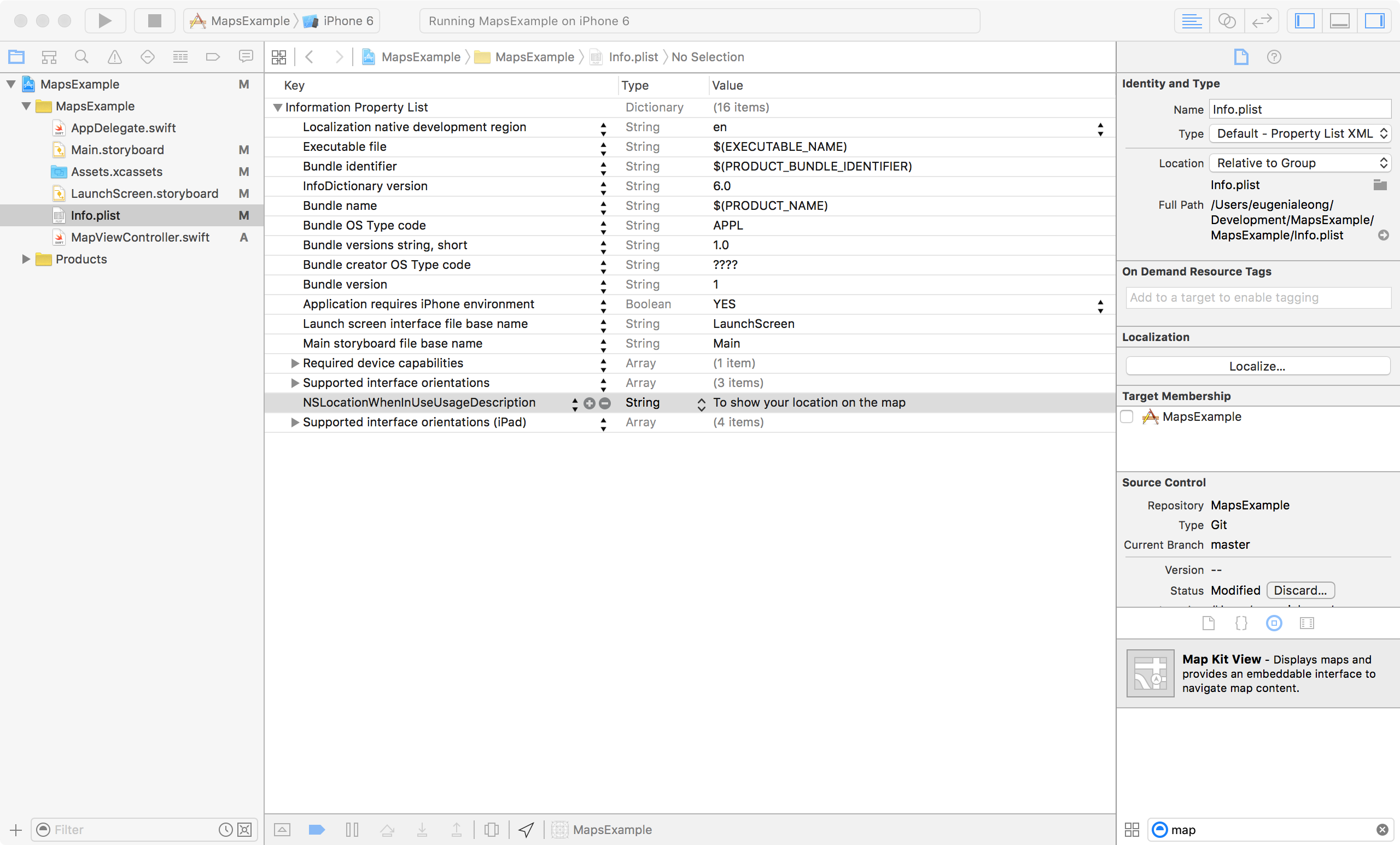
Task: Reveal full path in Finder arrow
Action: point(1384,235)
